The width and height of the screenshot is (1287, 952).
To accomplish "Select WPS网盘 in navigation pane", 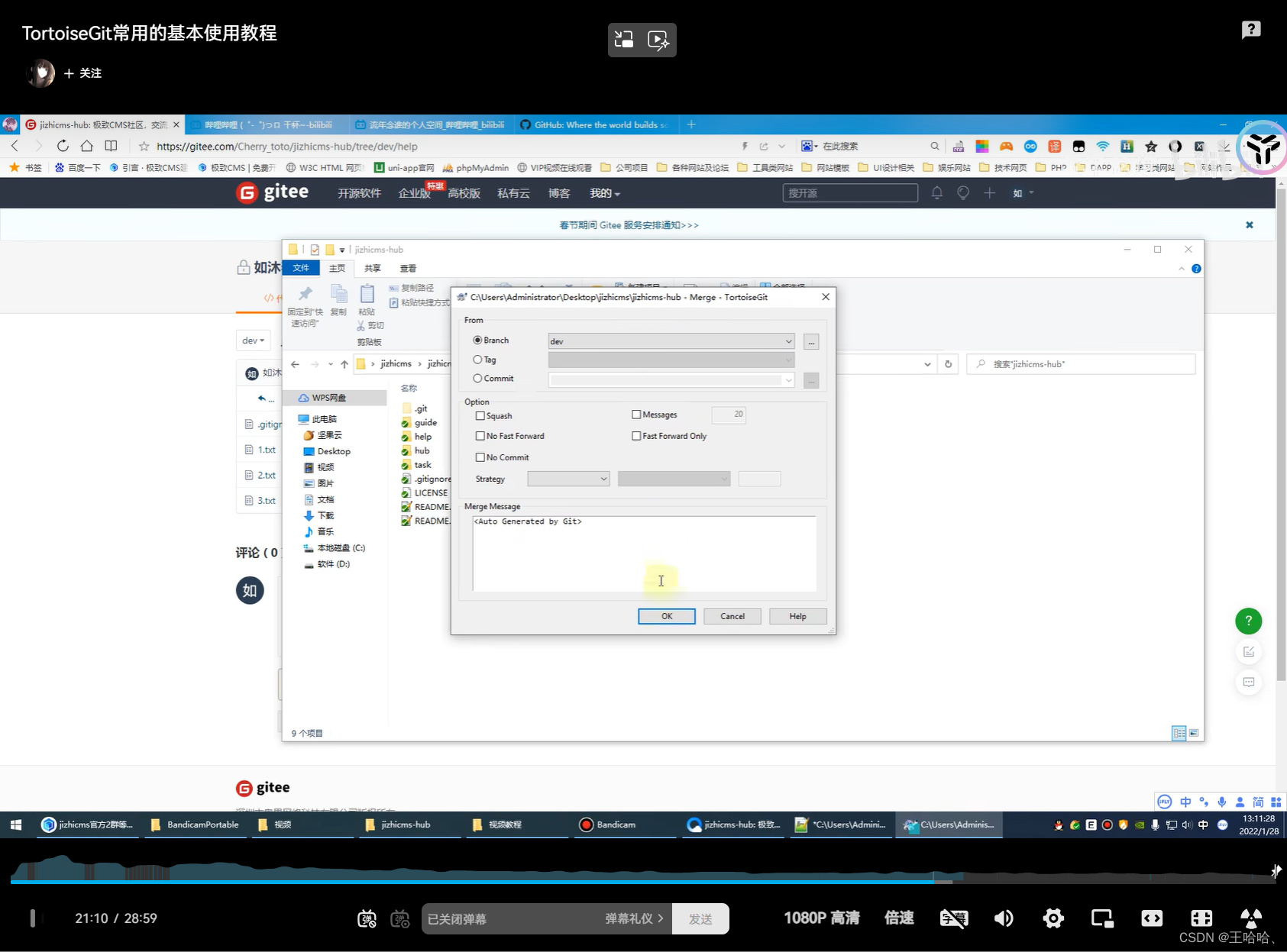I will [x=328, y=398].
